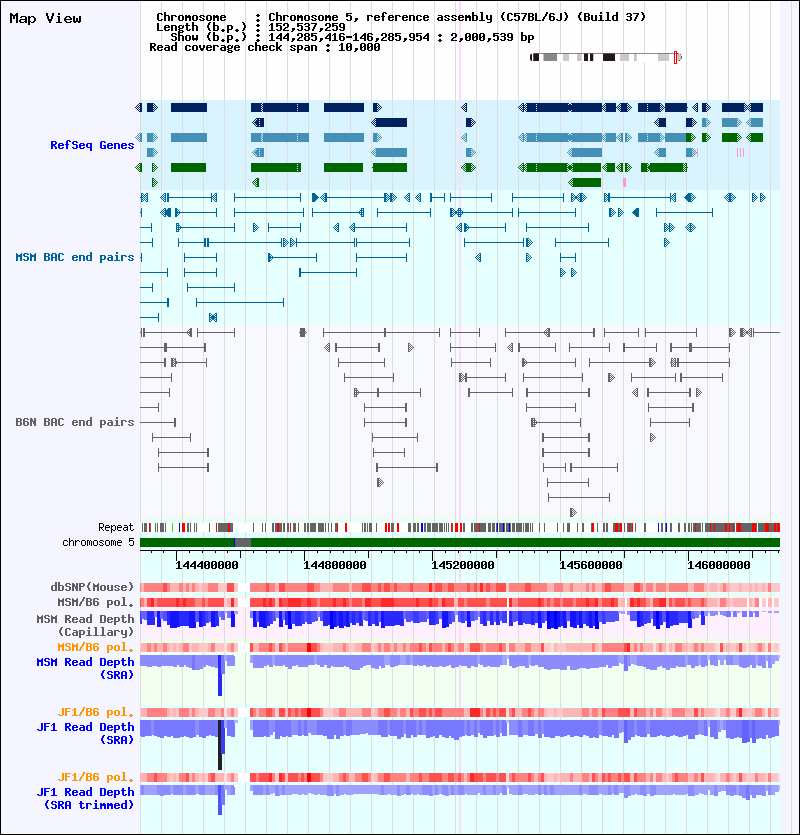Open the MSM BAC end pairs label
800x835 pixels.
(75, 257)
